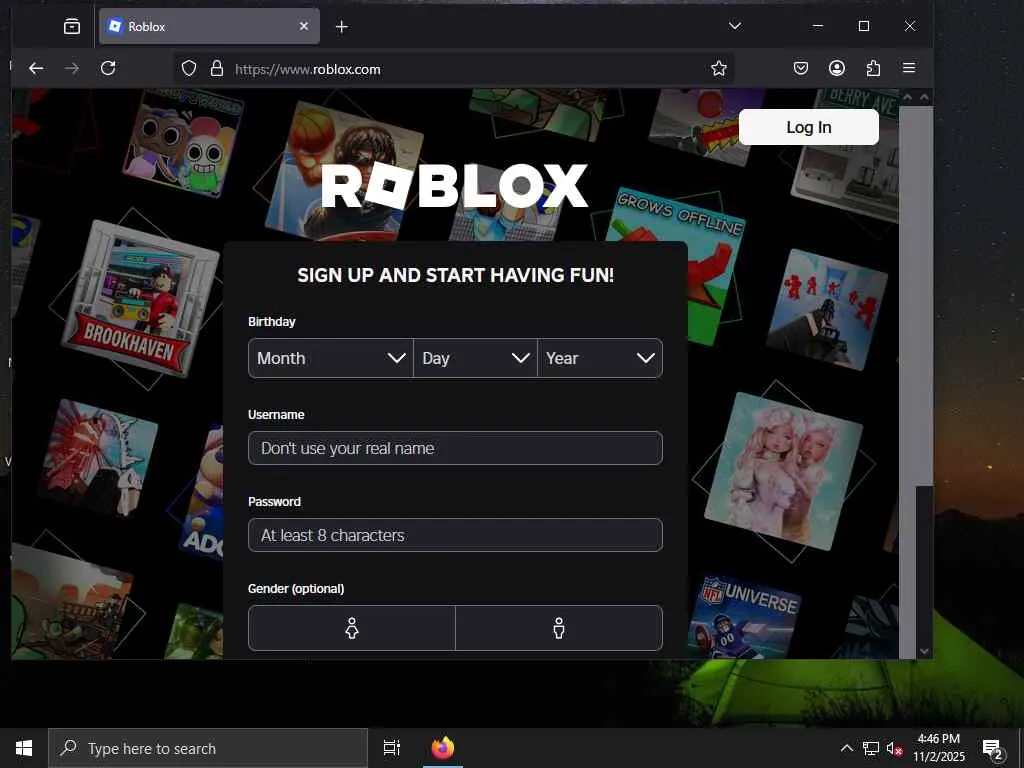
Task: Switch to the Roblox tab
Action: pos(209,26)
